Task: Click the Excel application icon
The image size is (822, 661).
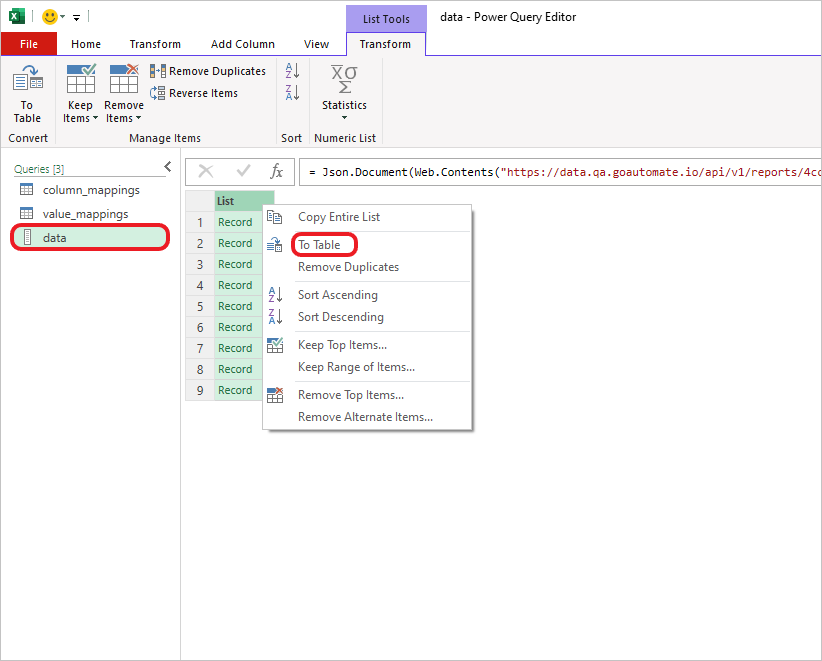Action: click(17, 16)
